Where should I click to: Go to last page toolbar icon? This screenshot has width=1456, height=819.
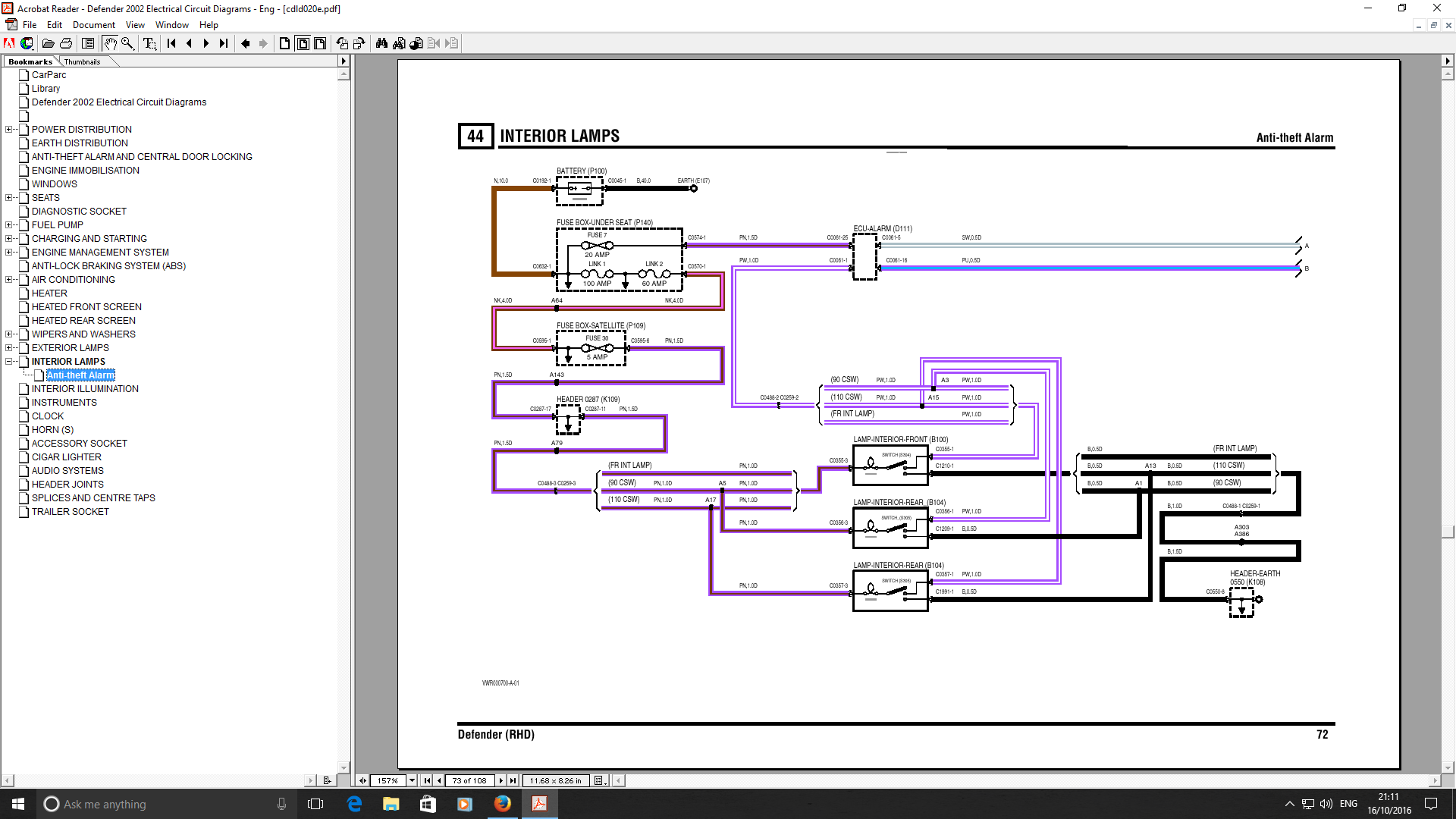(x=223, y=43)
